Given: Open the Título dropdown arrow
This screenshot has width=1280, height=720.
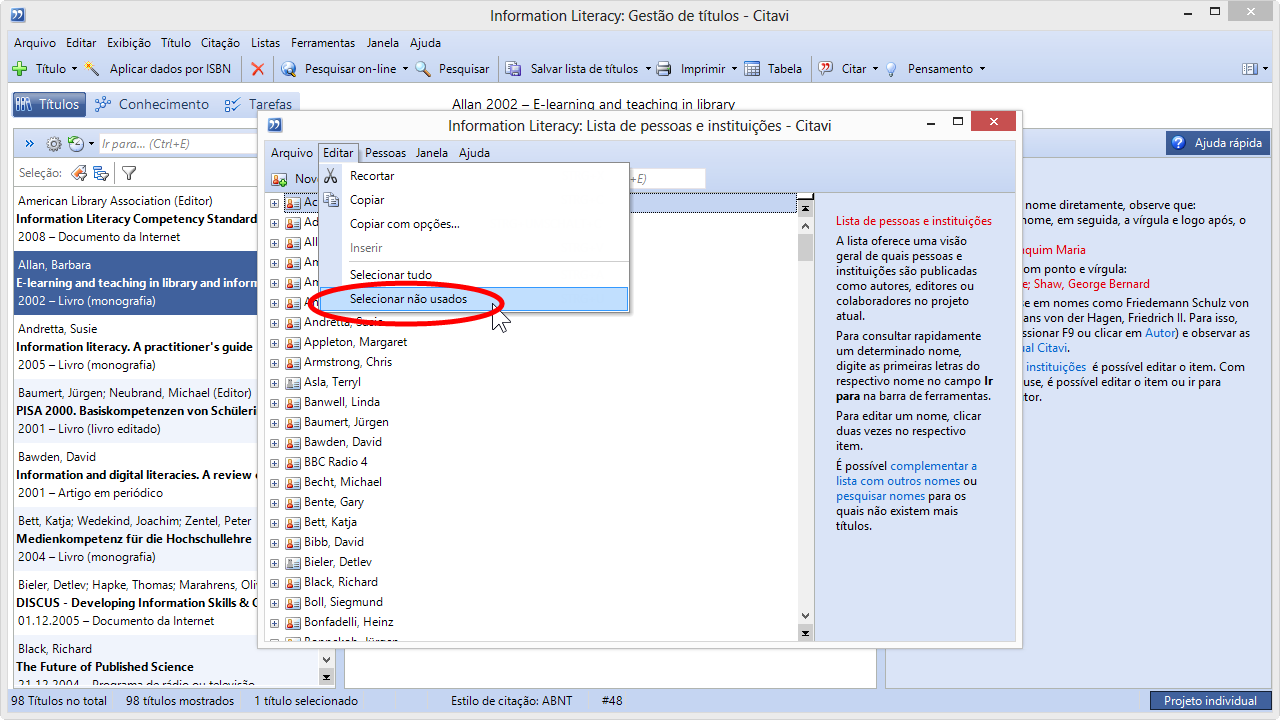Looking at the screenshot, I should click(74, 69).
